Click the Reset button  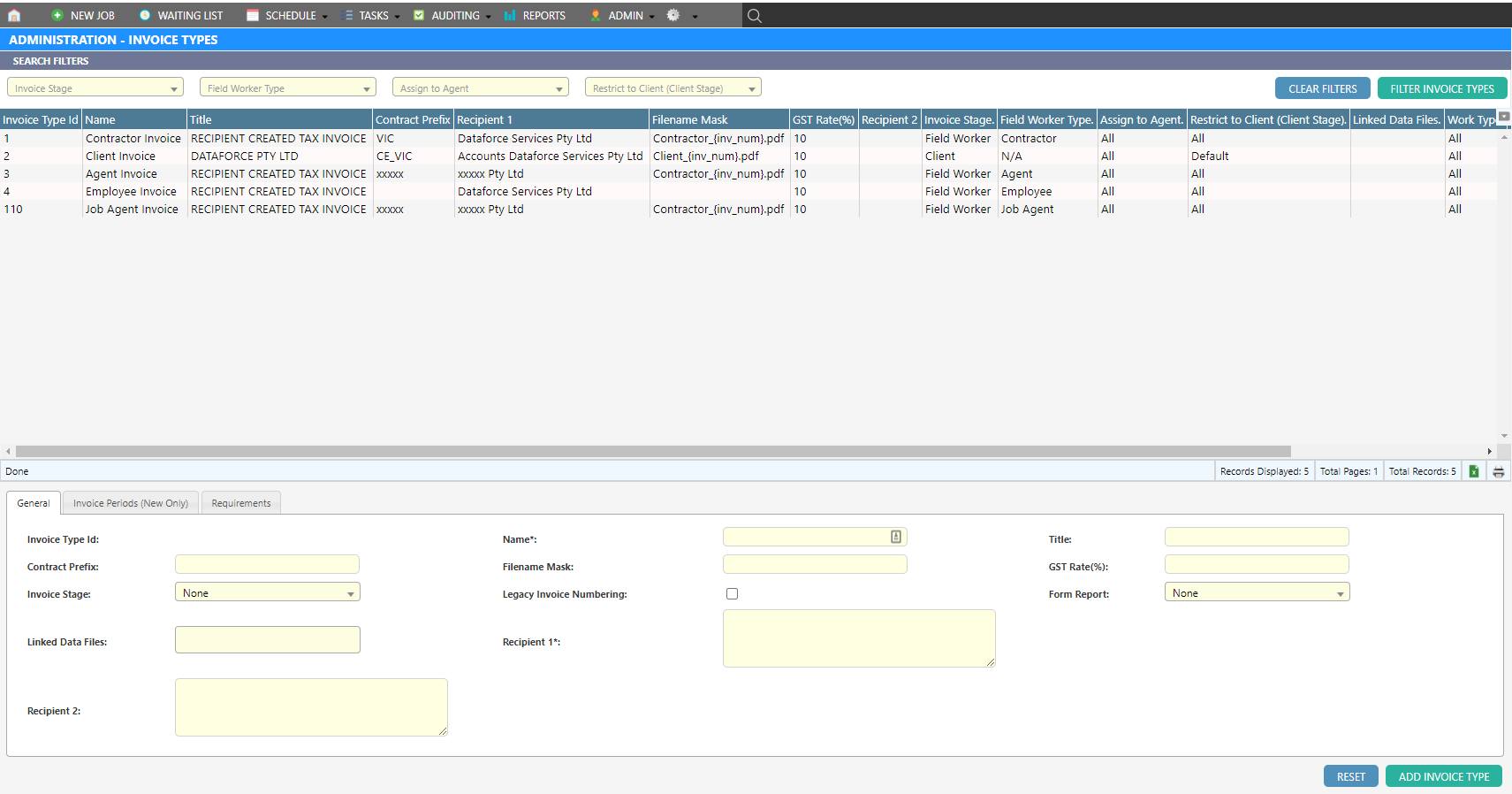pyautogui.click(x=1350, y=776)
